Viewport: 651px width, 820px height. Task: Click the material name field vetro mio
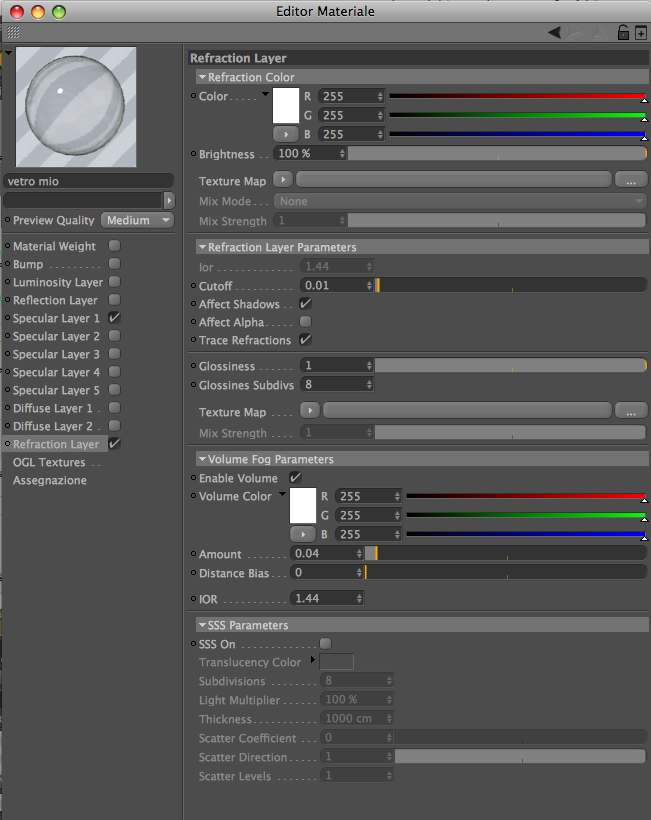click(88, 181)
